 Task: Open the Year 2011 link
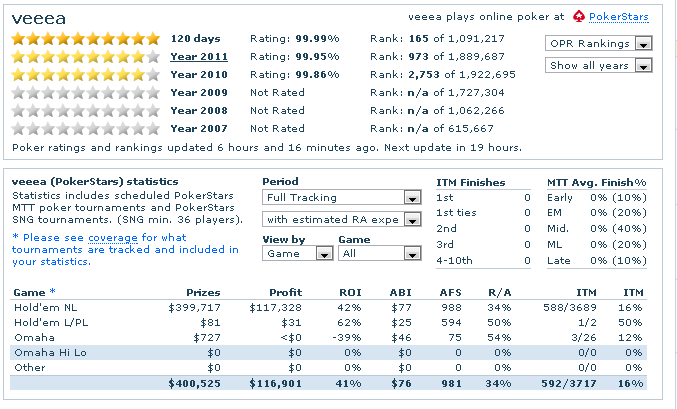pos(199,57)
